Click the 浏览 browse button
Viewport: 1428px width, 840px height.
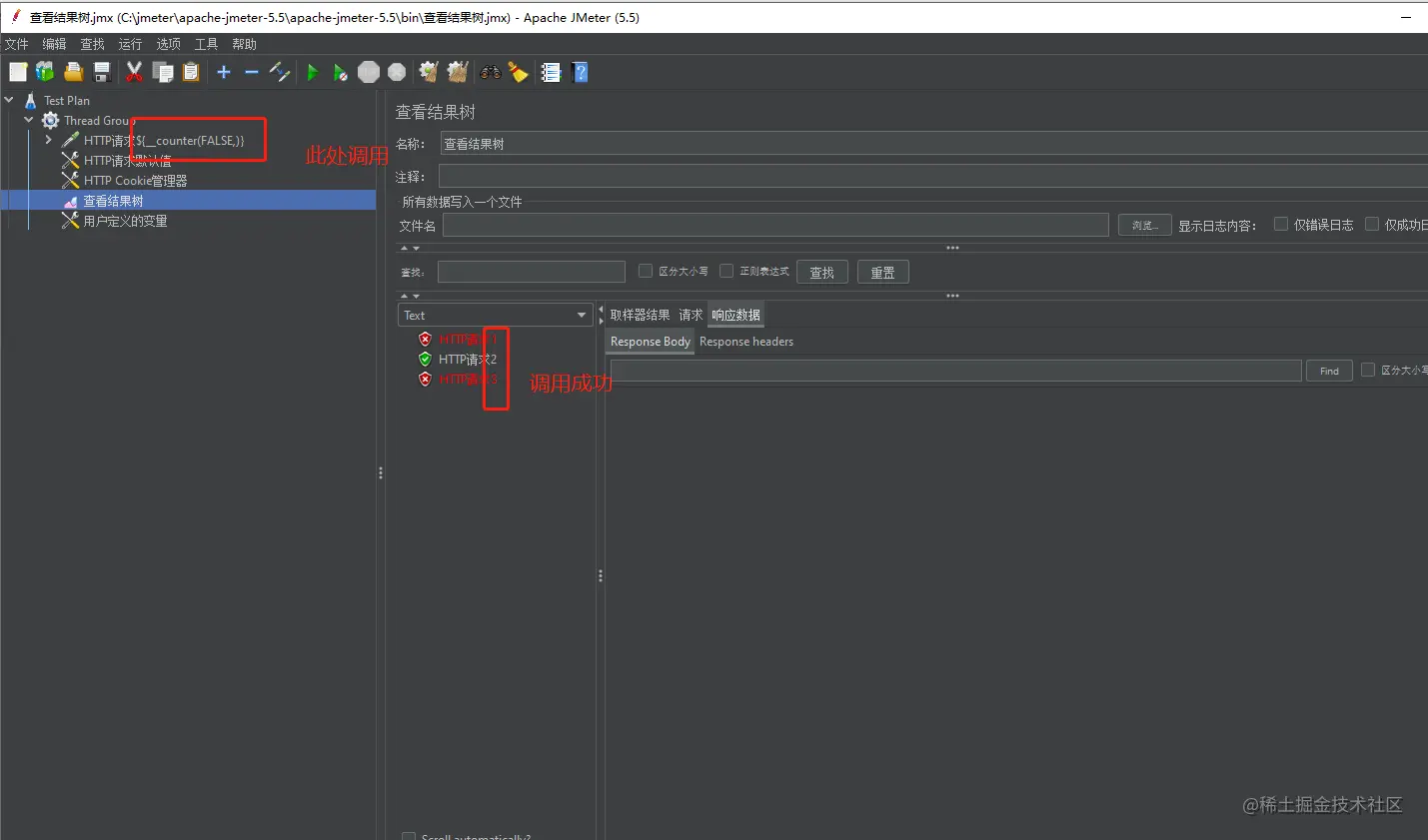pyautogui.click(x=1144, y=226)
